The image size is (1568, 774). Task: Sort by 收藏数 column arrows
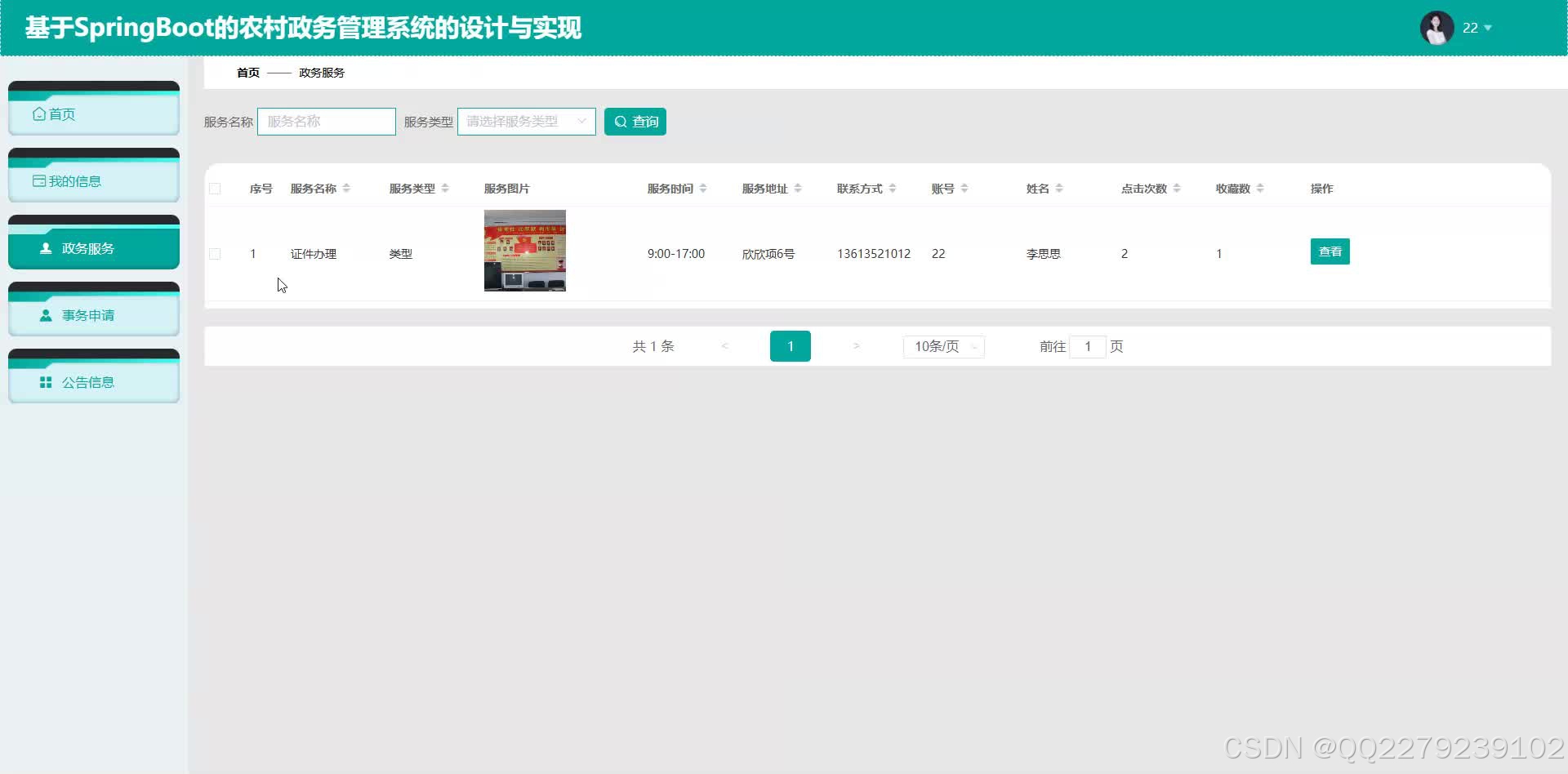point(1260,189)
